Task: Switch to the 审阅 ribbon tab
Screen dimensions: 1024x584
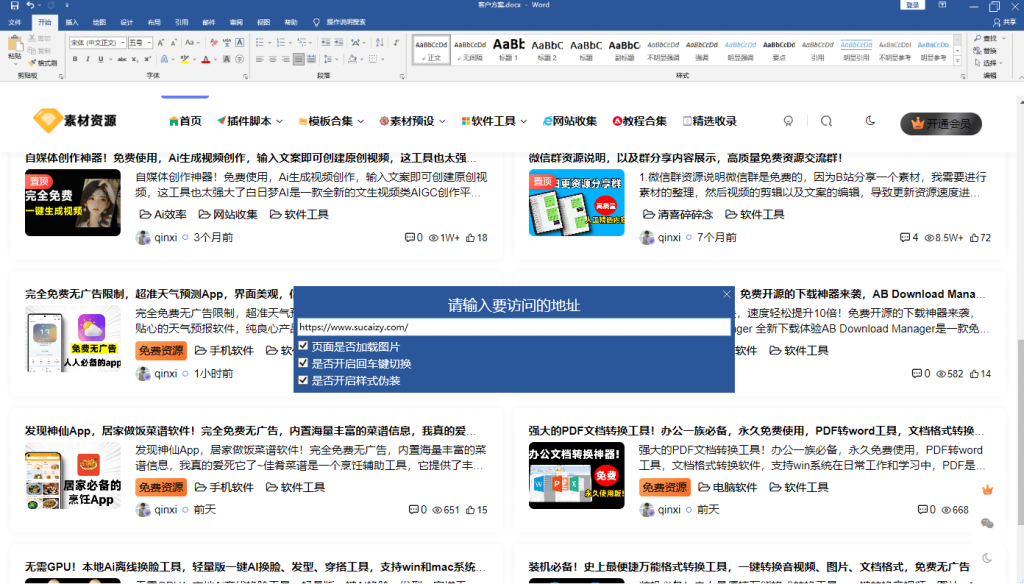Action: 235,21
